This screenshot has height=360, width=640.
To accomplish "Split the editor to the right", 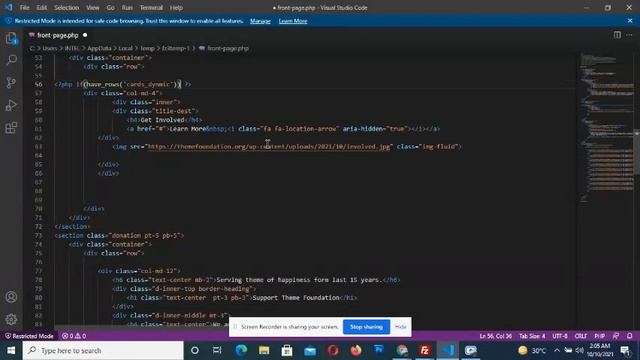I will tap(617, 35).
